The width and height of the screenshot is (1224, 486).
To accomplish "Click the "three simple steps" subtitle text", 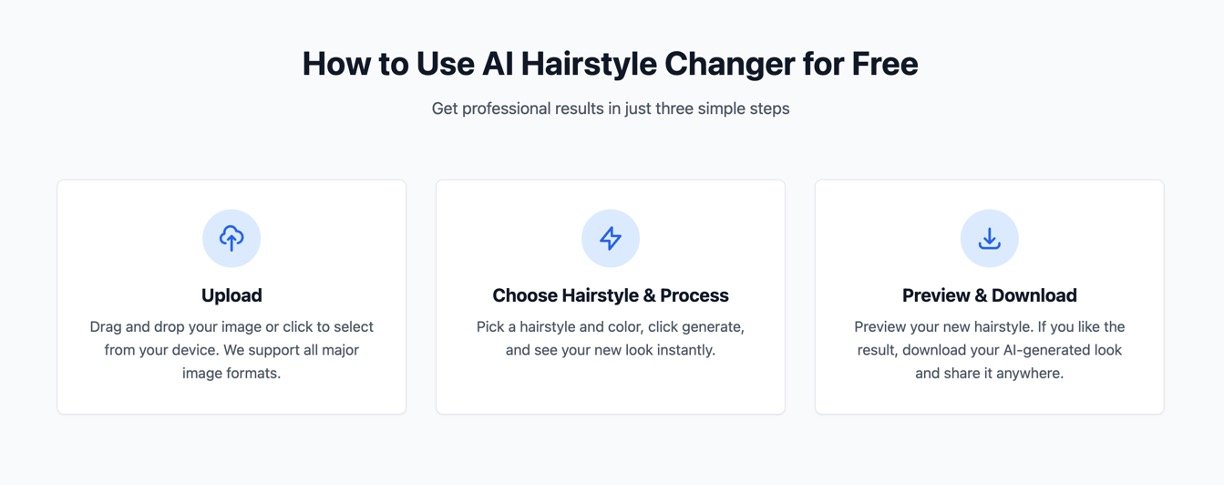I will [x=722, y=108].
